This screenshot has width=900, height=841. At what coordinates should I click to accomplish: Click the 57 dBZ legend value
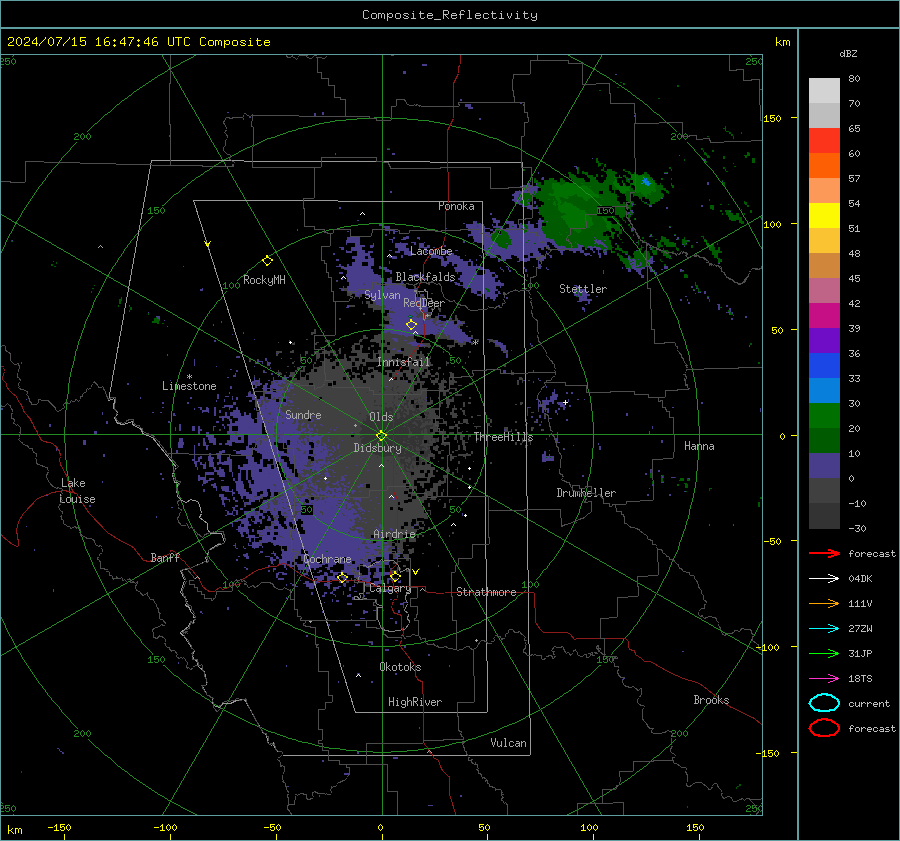tap(854, 178)
